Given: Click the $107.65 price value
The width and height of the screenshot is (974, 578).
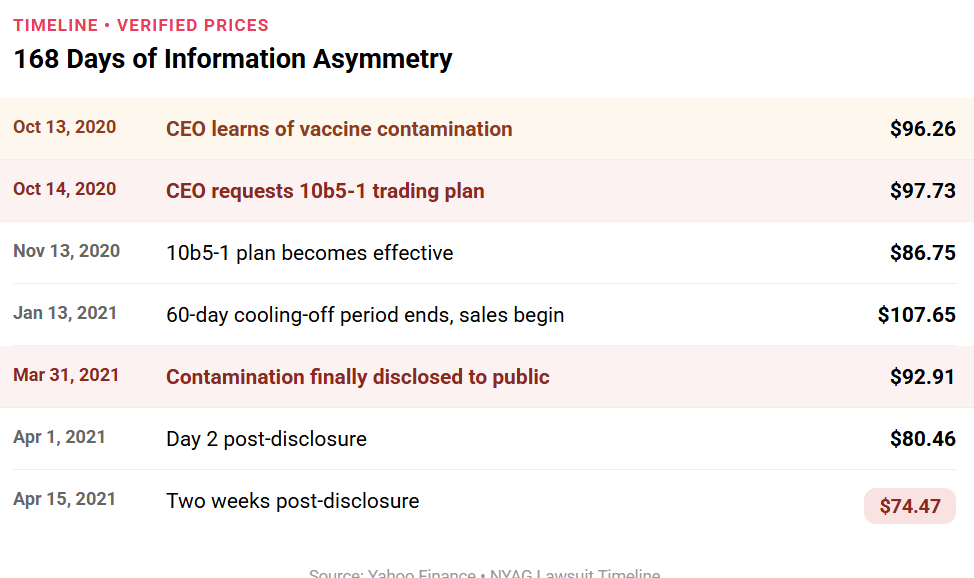Looking at the screenshot, I should point(916,315).
